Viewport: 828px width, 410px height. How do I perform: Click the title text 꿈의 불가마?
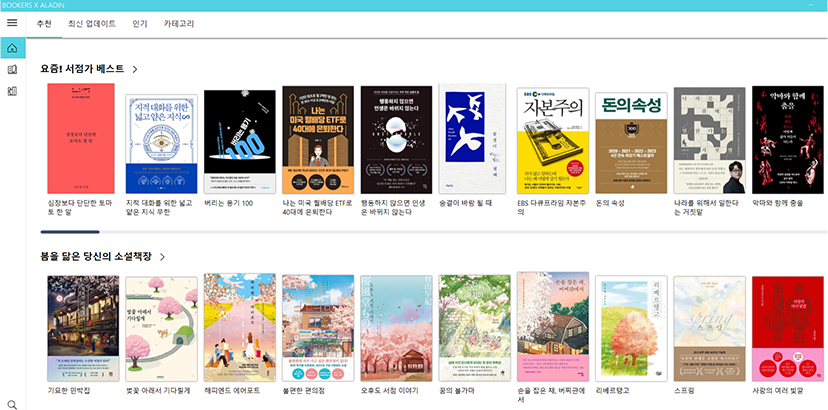[x=457, y=391]
